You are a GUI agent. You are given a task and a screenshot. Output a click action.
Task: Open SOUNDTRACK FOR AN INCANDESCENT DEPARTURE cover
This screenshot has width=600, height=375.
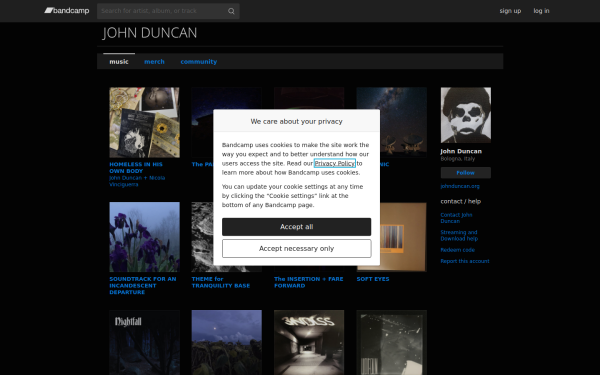pyautogui.click(x=144, y=237)
